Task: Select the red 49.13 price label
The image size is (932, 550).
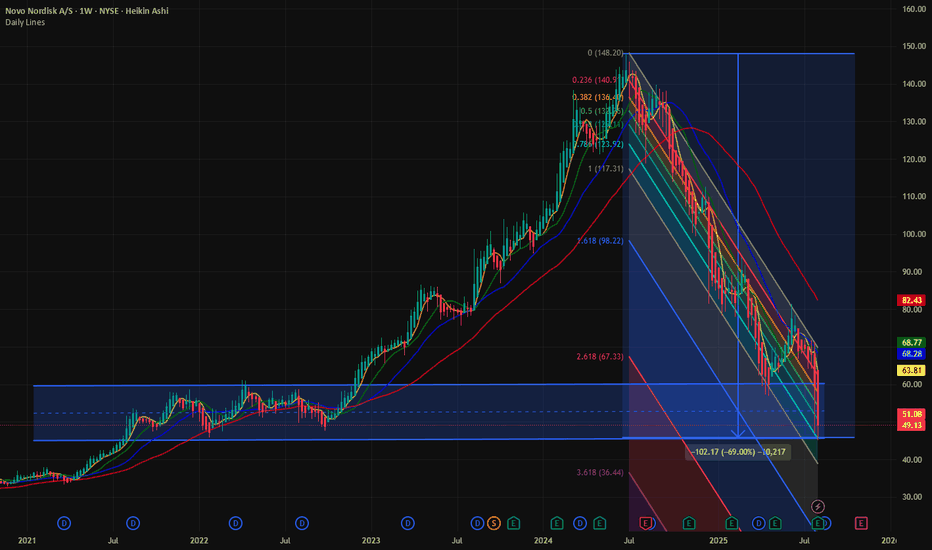Action: 911,425
